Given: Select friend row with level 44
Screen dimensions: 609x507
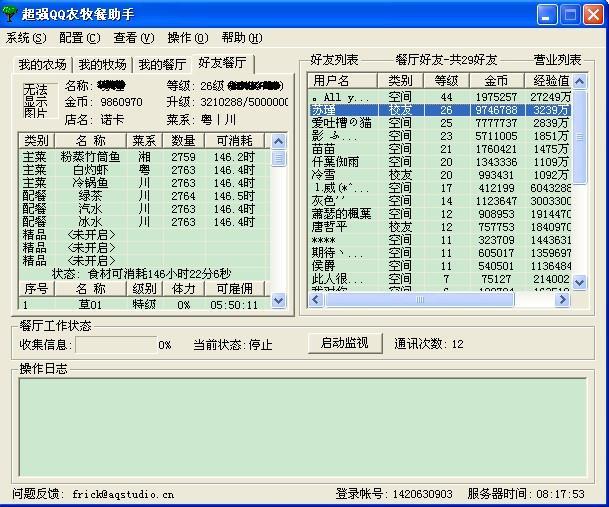Looking at the screenshot, I should pyautogui.click(x=440, y=97).
